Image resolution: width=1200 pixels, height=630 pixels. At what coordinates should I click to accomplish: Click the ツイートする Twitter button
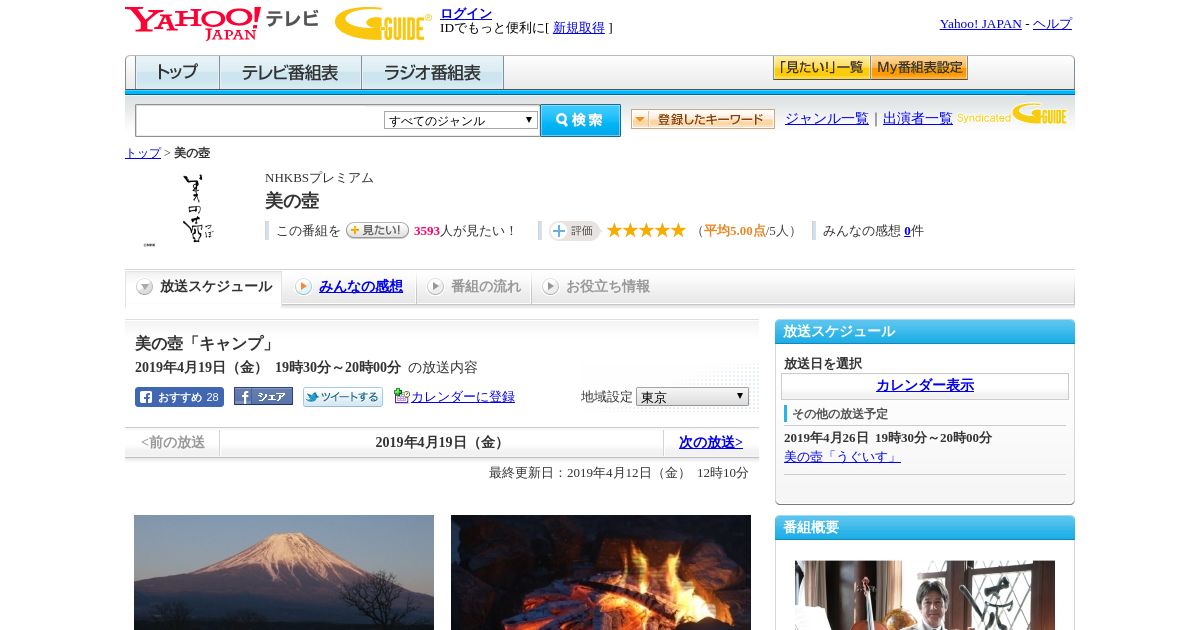tap(343, 397)
